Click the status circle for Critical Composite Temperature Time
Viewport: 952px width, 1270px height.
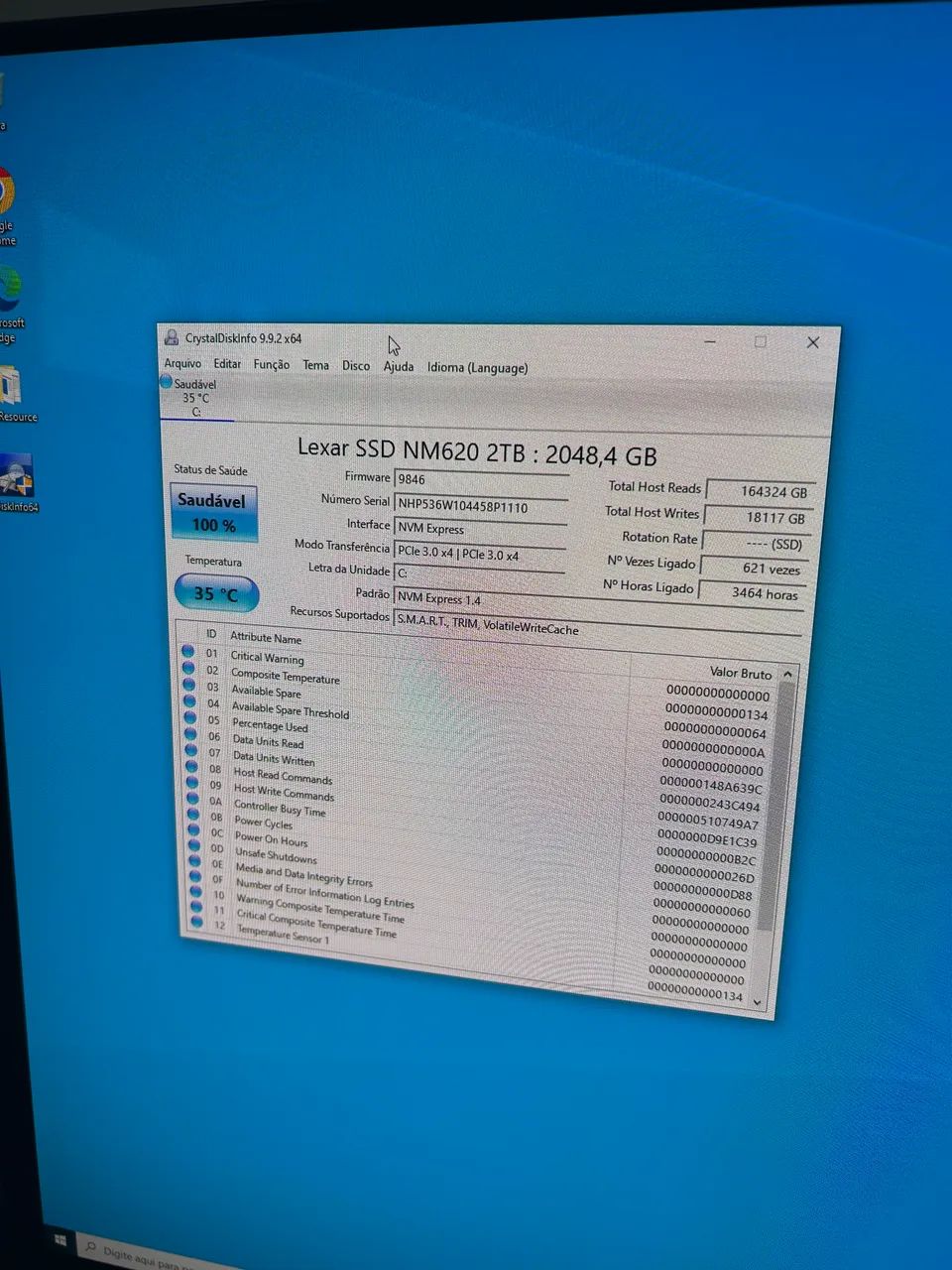point(196,908)
